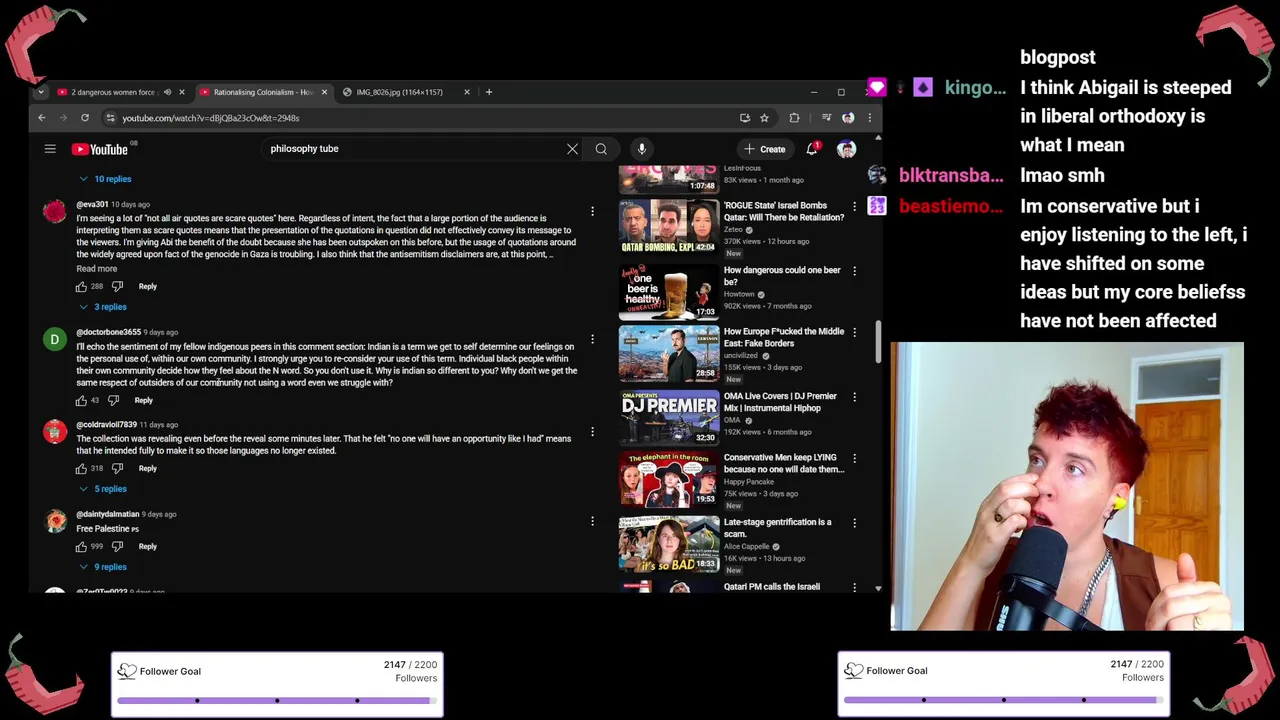The height and width of the screenshot is (720, 1280).
Task: Open the browser media controls icon
Action: [826, 118]
